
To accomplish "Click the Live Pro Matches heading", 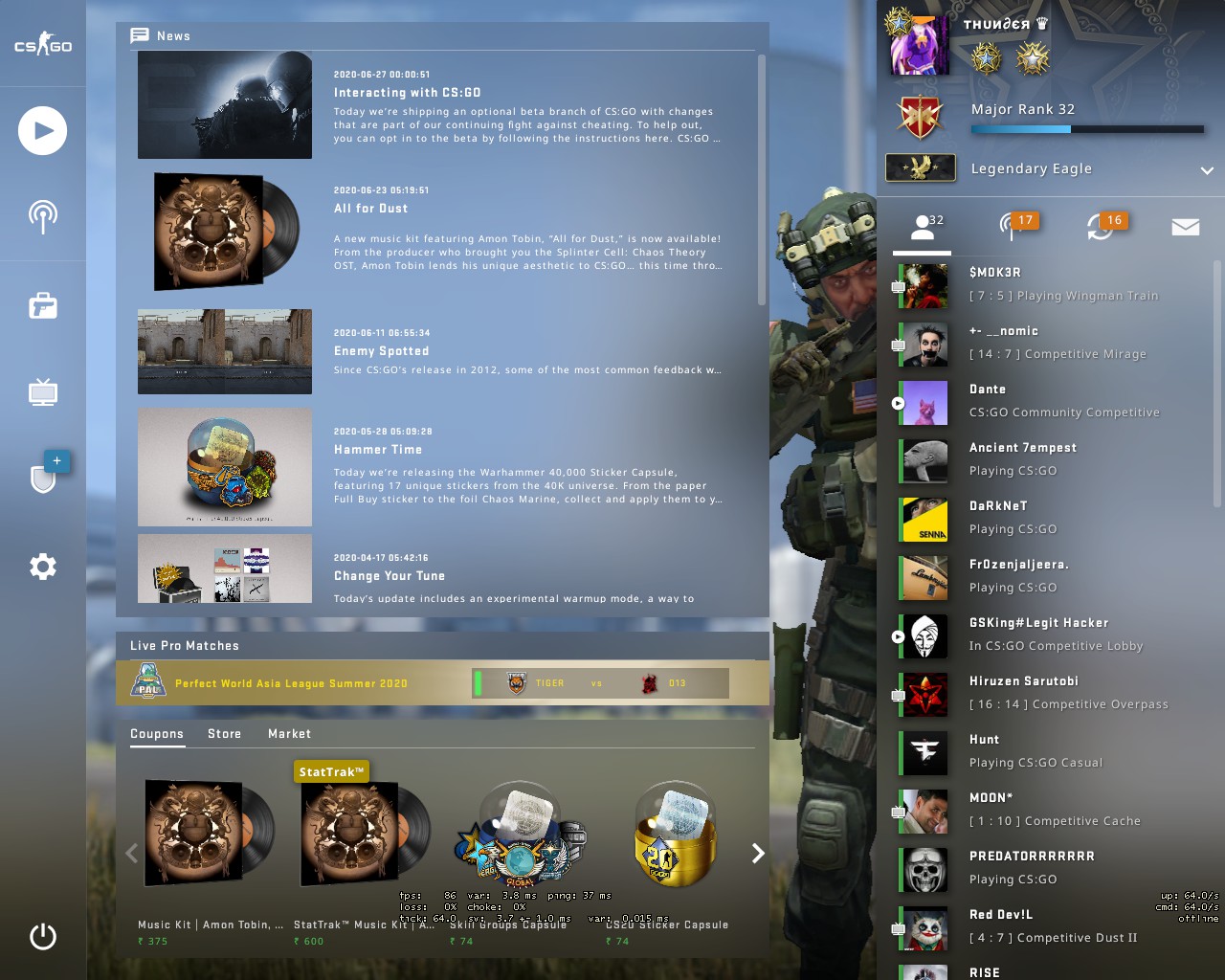I will click(x=185, y=646).
